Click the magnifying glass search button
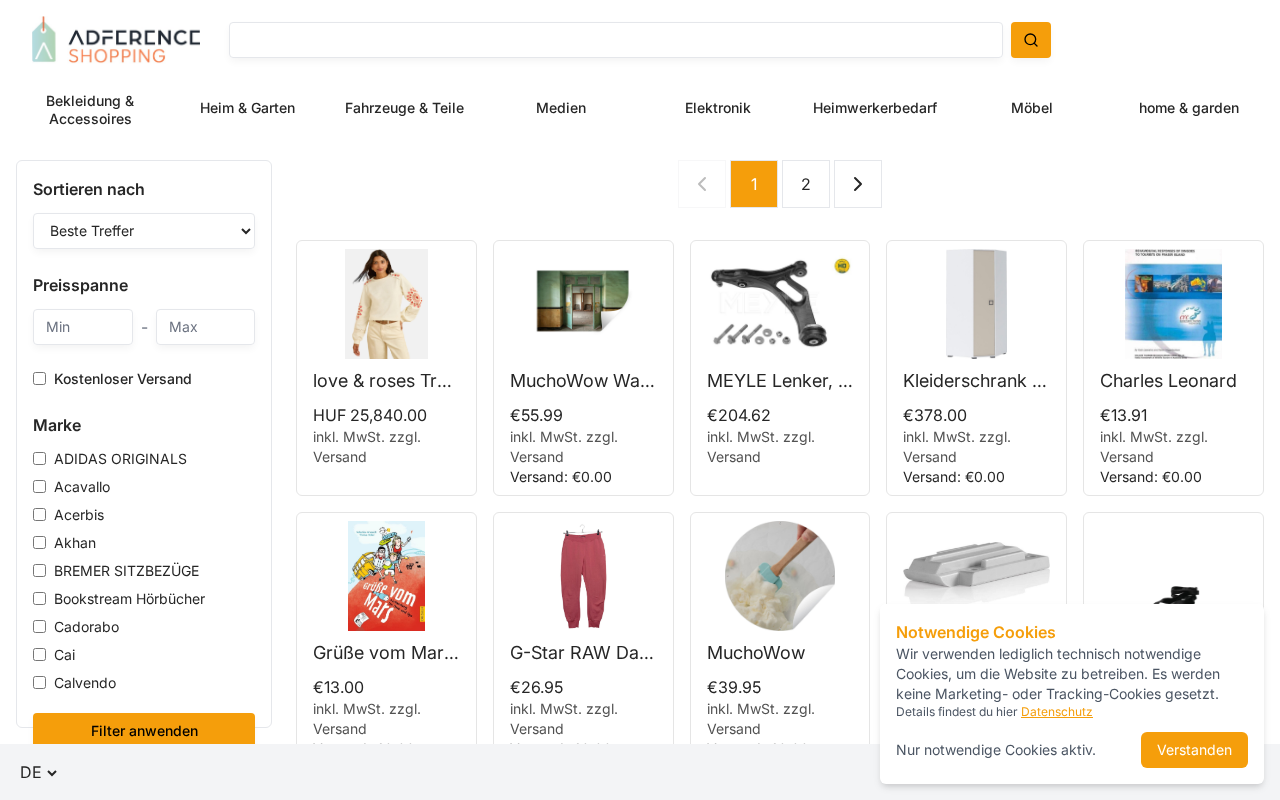Screen dimensions: 1280x800 [x=1030, y=40]
